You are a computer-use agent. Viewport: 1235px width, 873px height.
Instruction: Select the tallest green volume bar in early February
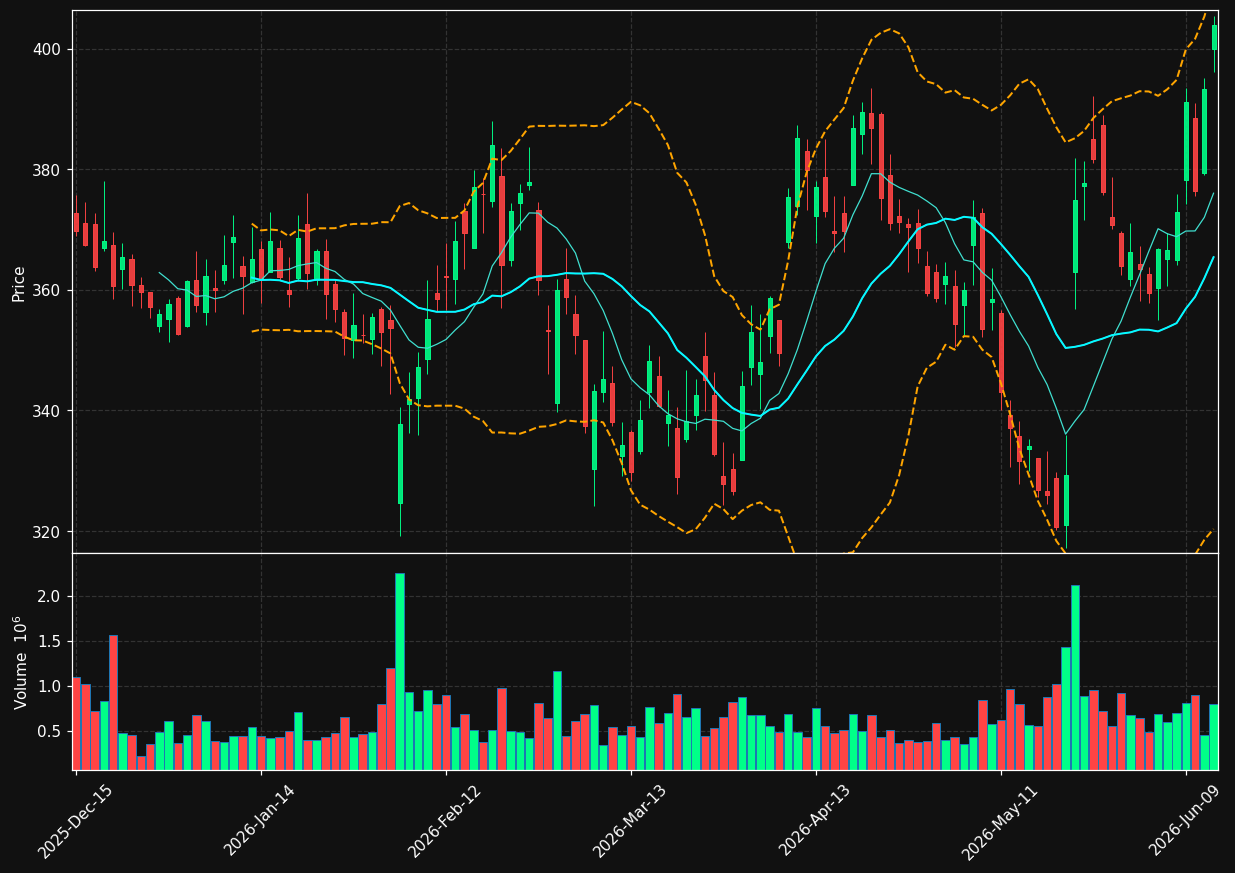(400, 671)
